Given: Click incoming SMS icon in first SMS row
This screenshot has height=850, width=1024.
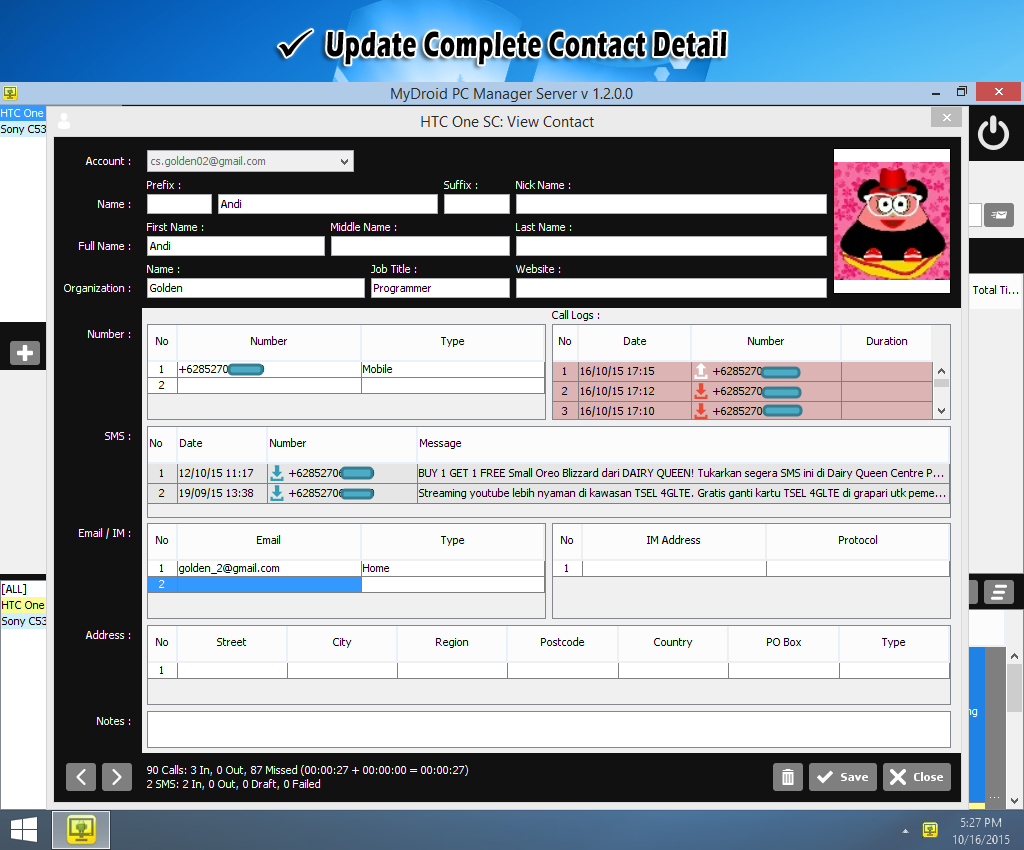Looking at the screenshot, I should (x=277, y=473).
